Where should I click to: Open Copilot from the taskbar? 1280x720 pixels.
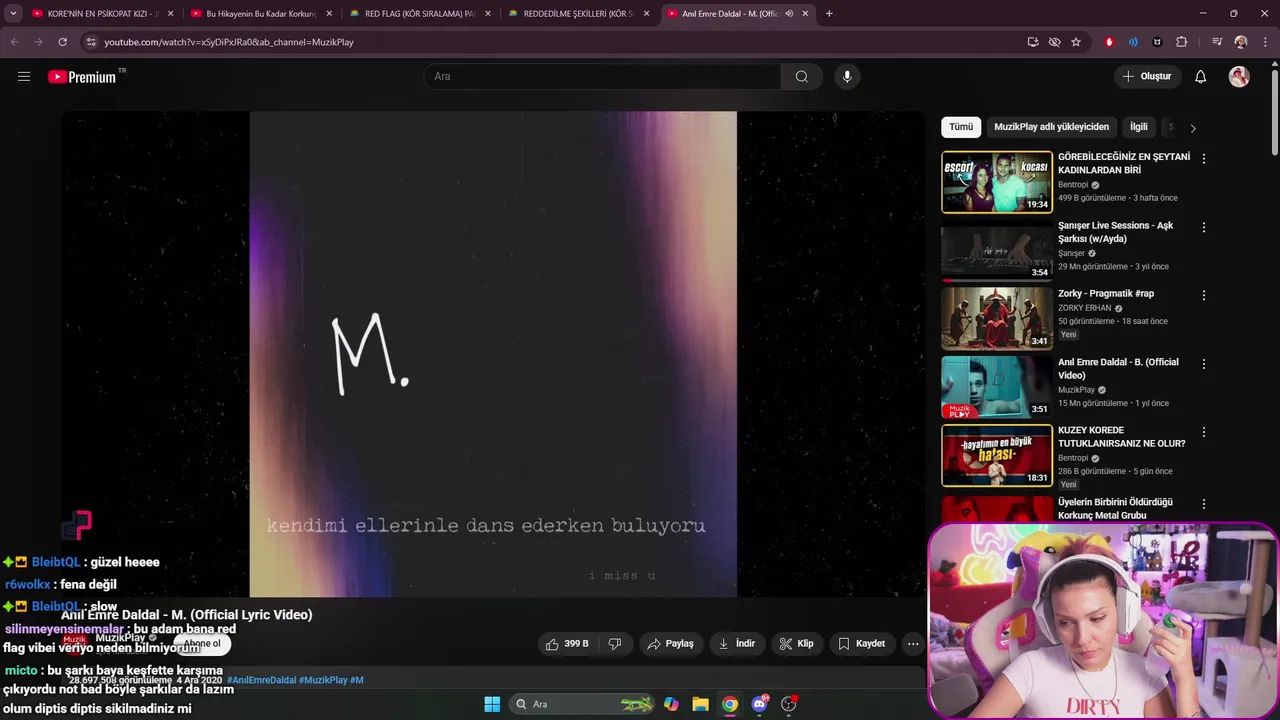pos(671,704)
